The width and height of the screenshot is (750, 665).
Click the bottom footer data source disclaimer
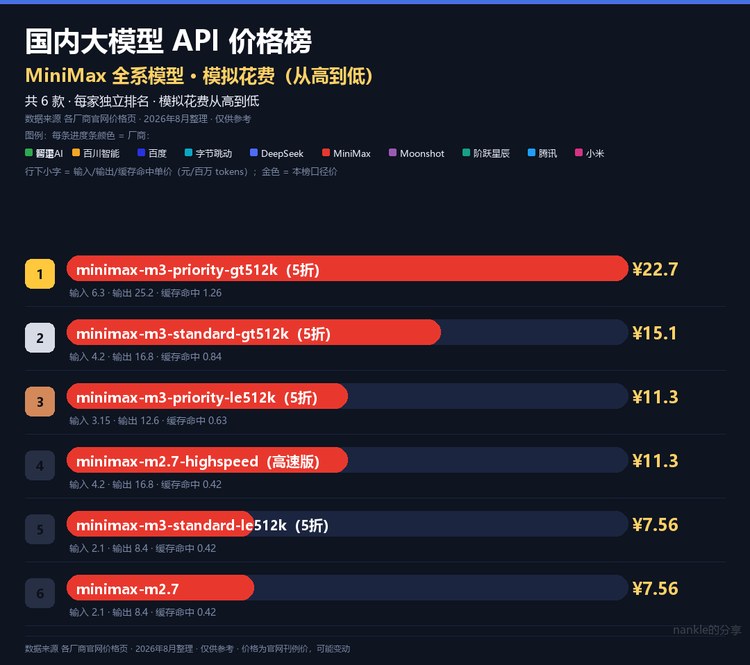coord(188,649)
